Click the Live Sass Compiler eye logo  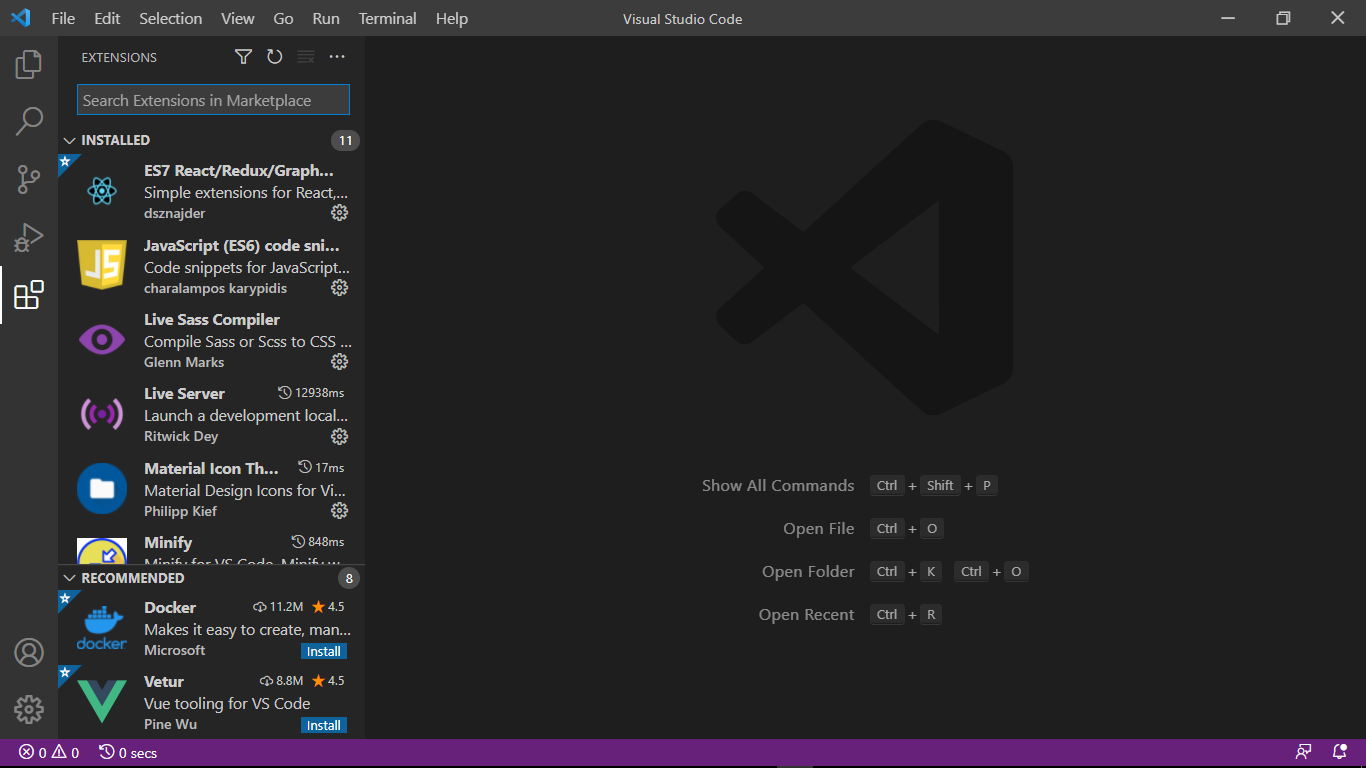(102, 340)
